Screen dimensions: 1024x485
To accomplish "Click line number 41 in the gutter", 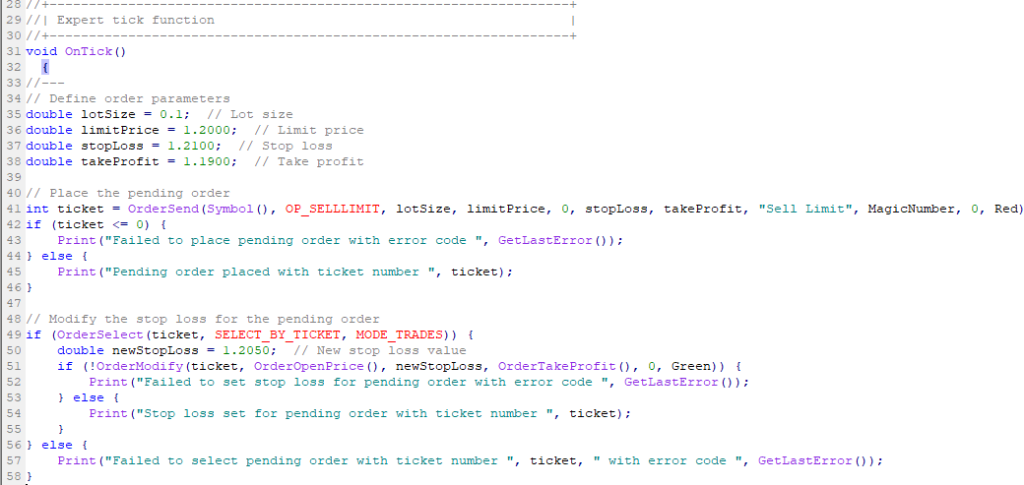I will (14, 209).
